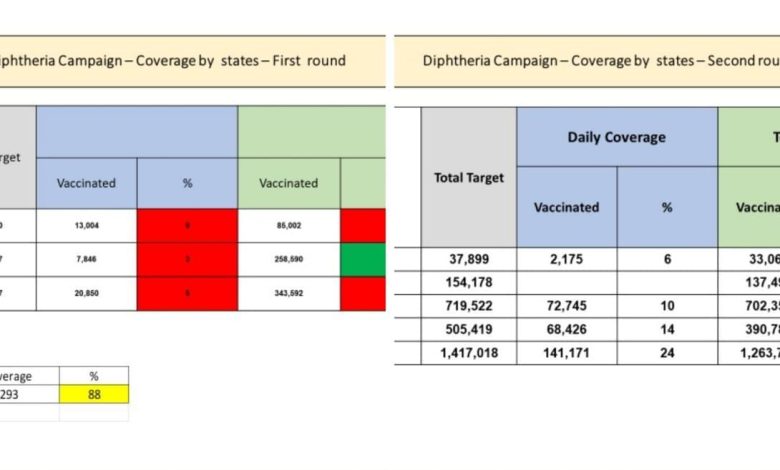Screen dimensions: 780x470
Task: Click the 343,592 total vaccinated cell
Action: pyautogui.click(x=289, y=293)
